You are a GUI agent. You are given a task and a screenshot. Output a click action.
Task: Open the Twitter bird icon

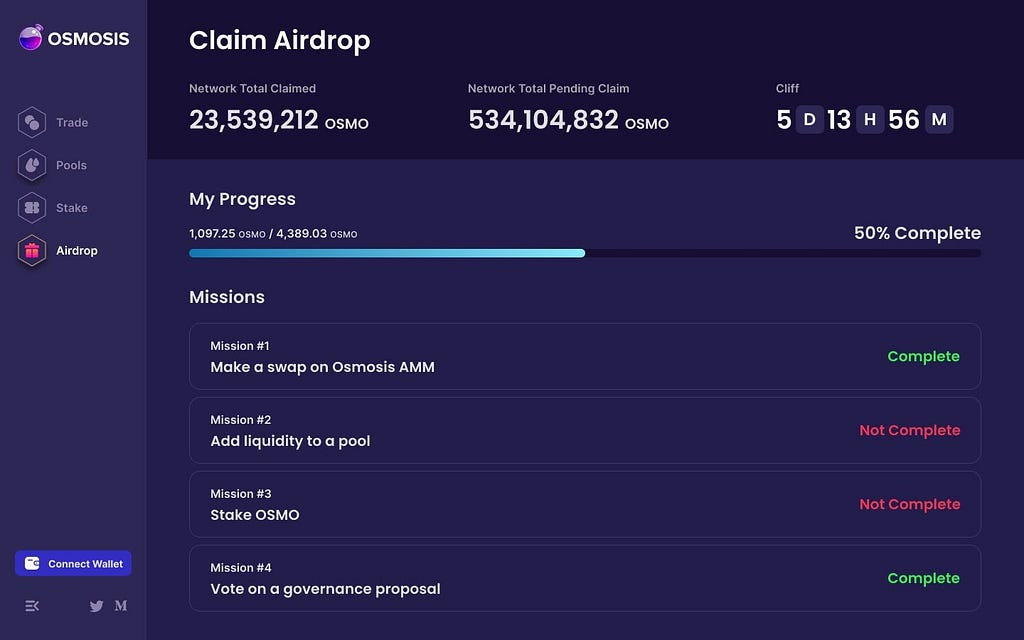(97, 606)
